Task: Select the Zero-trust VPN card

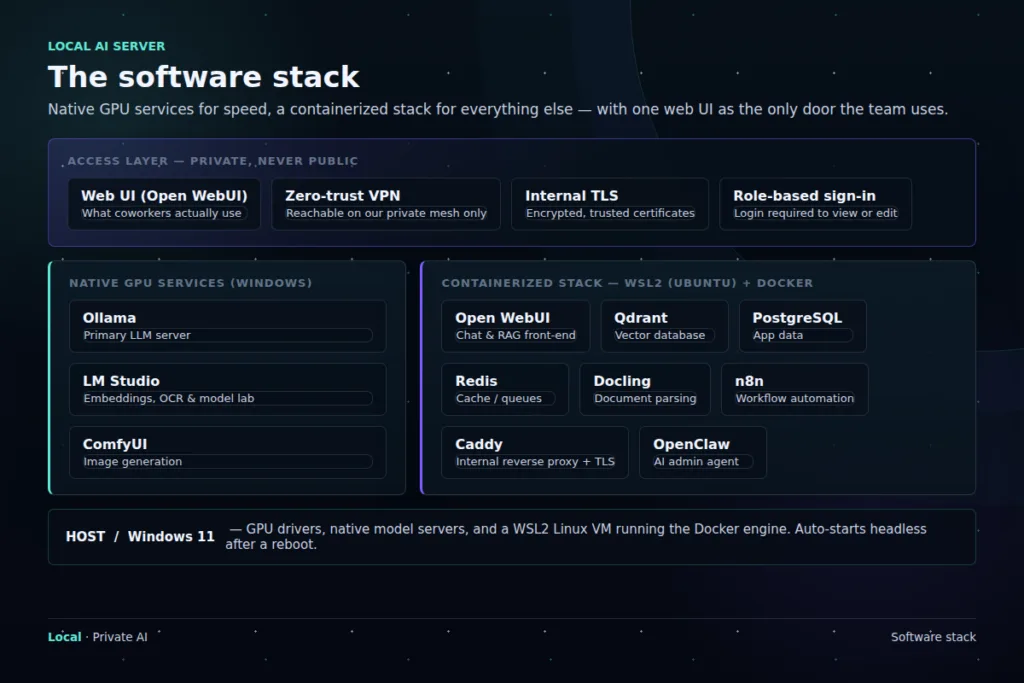Action: tap(386, 204)
